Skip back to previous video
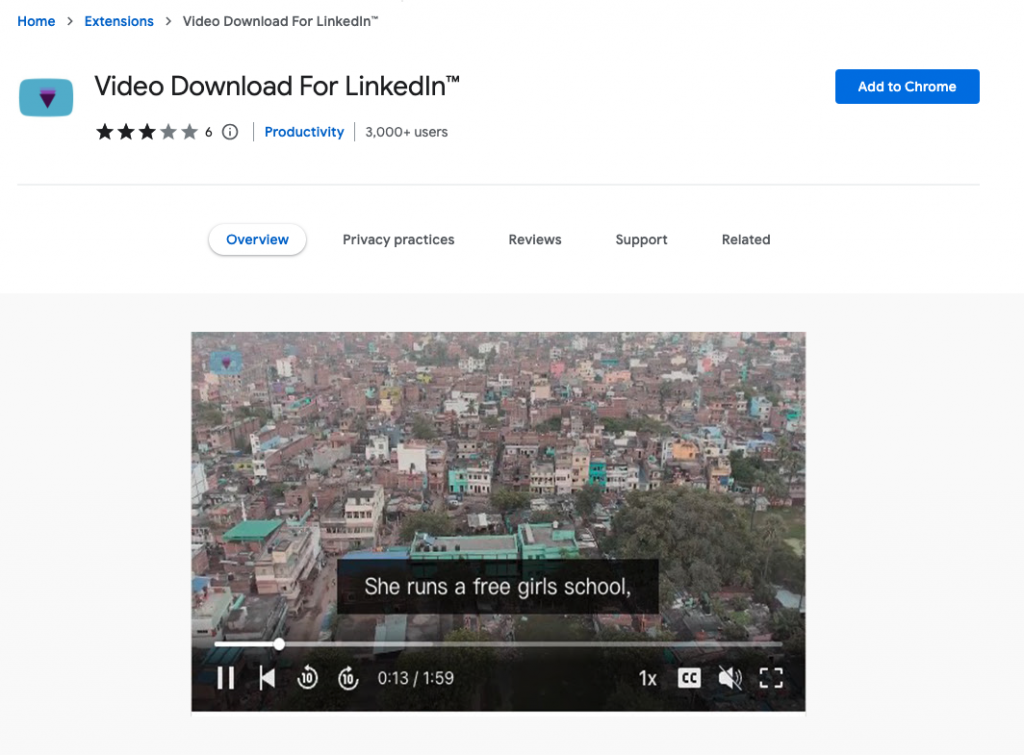The height and width of the screenshot is (755, 1024). [x=267, y=678]
